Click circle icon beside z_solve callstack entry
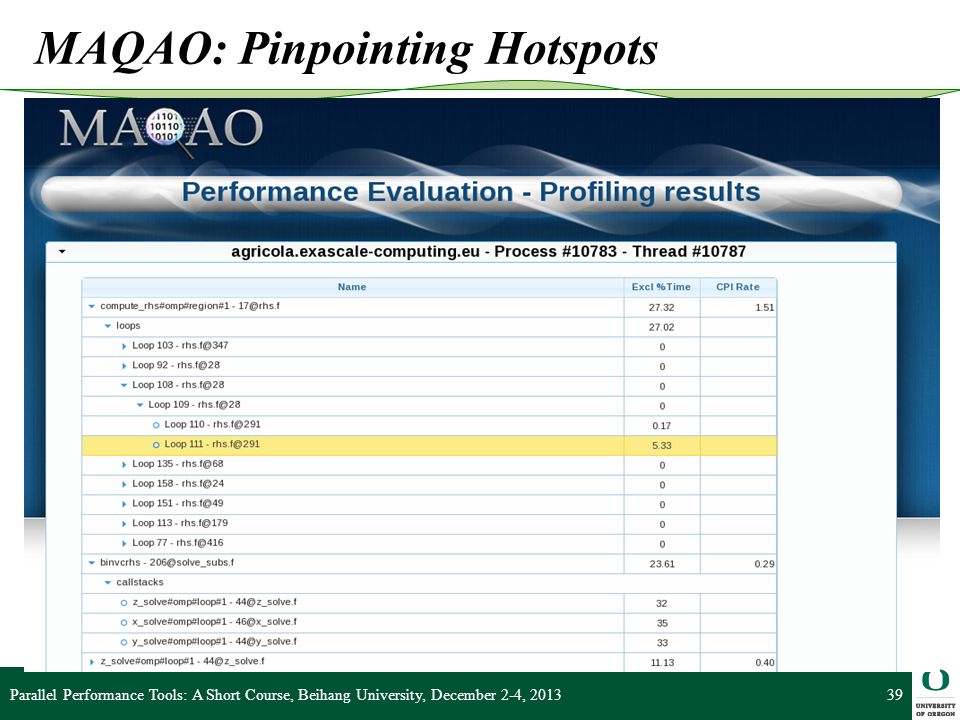The height and width of the screenshot is (720, 960). pos(124,603)
